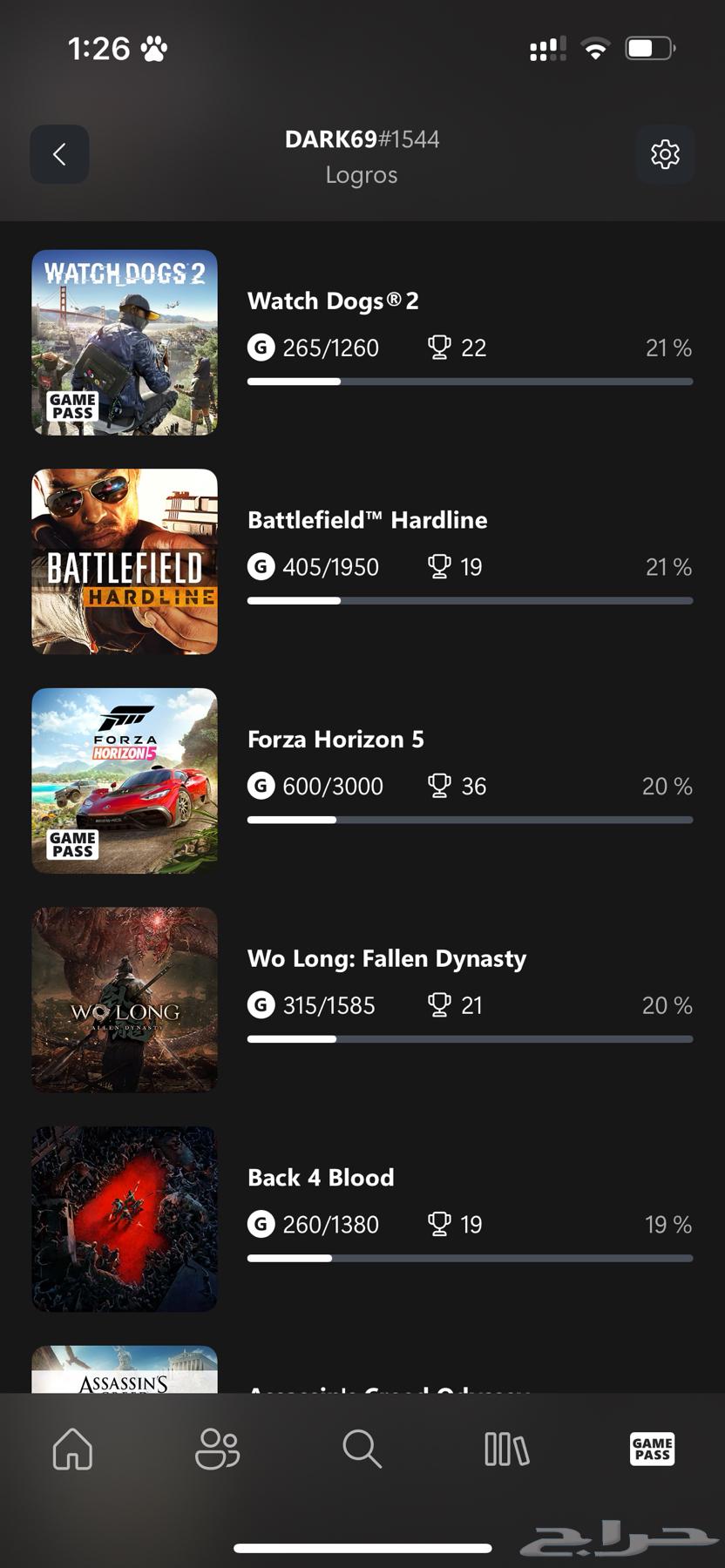Go to the Home tab icon
725x1568 pixels.
pos(72,1449)
